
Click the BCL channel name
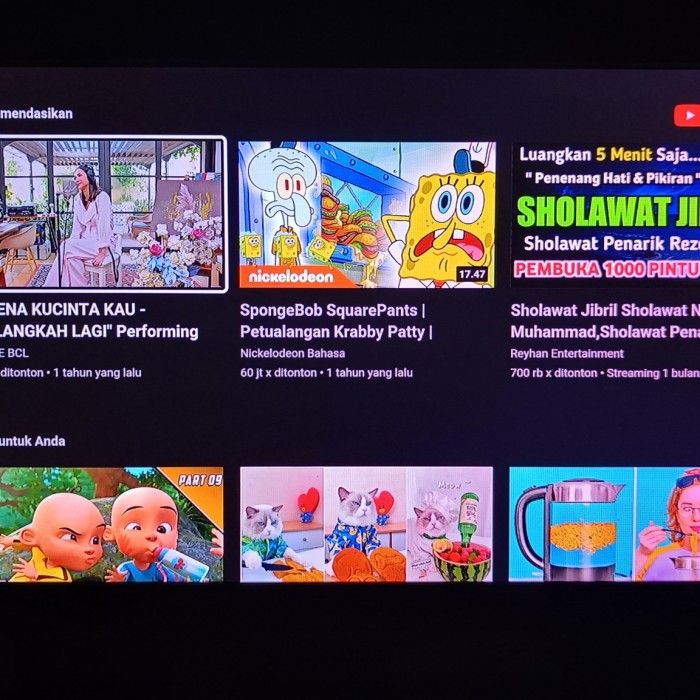pyautogui.click(x=14, y=354)
